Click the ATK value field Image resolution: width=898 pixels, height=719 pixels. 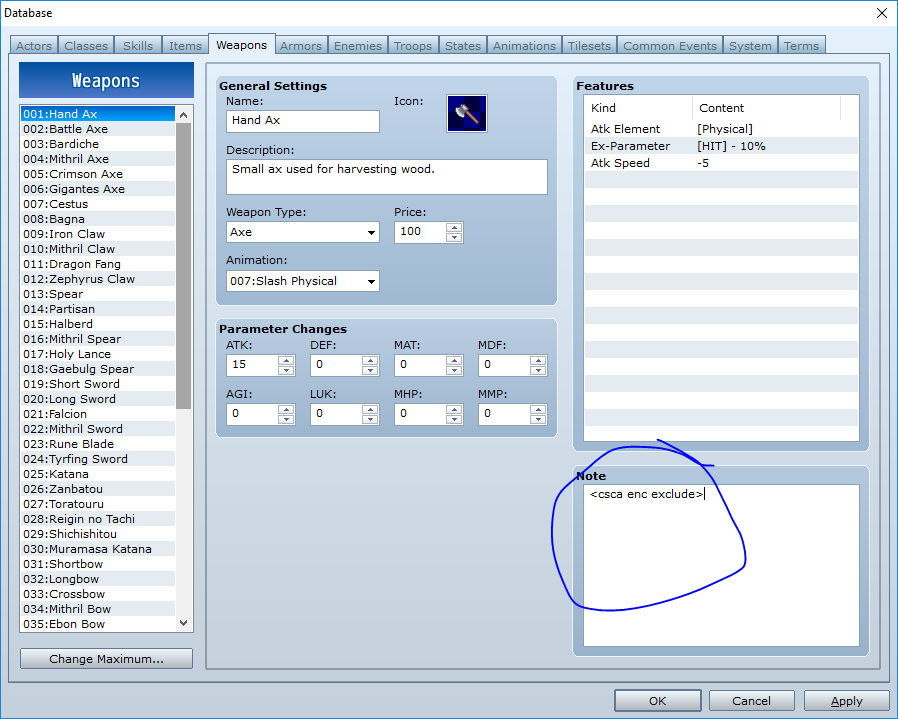252,365
